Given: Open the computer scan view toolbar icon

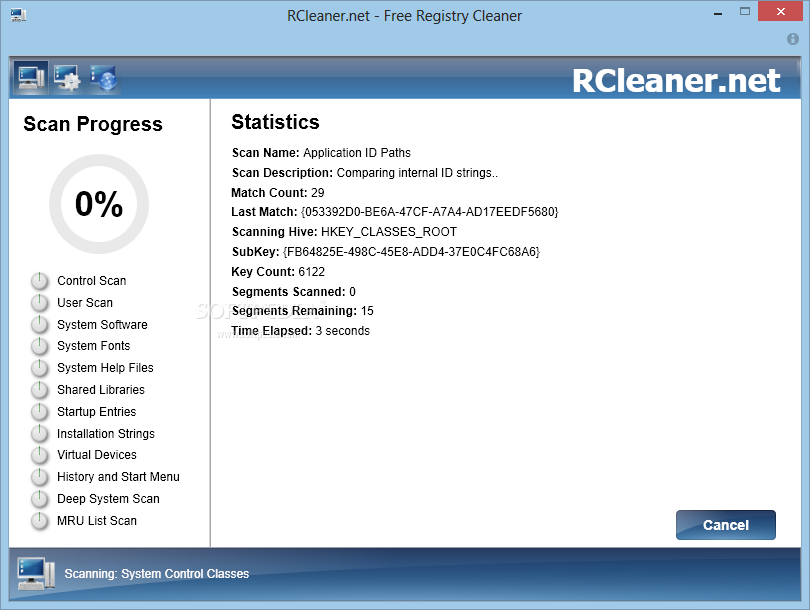Looking at the screenshot, I should (x=31, y=78).
